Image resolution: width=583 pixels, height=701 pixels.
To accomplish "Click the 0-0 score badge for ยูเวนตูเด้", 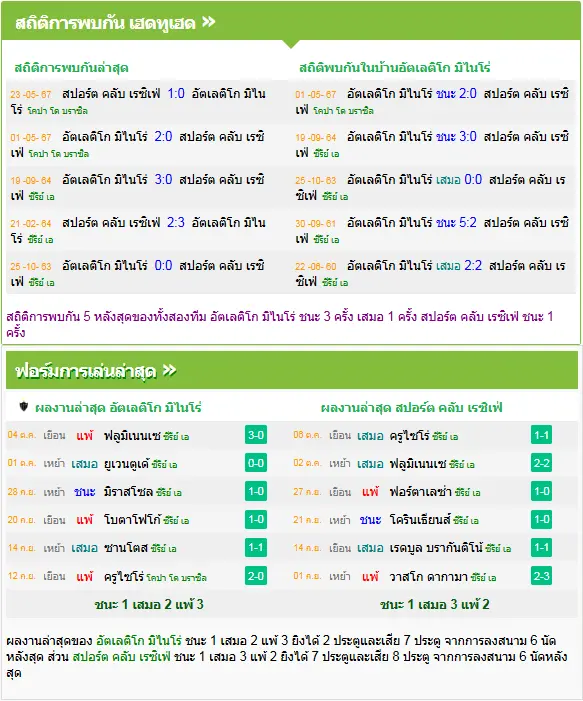I will point(256,463).
